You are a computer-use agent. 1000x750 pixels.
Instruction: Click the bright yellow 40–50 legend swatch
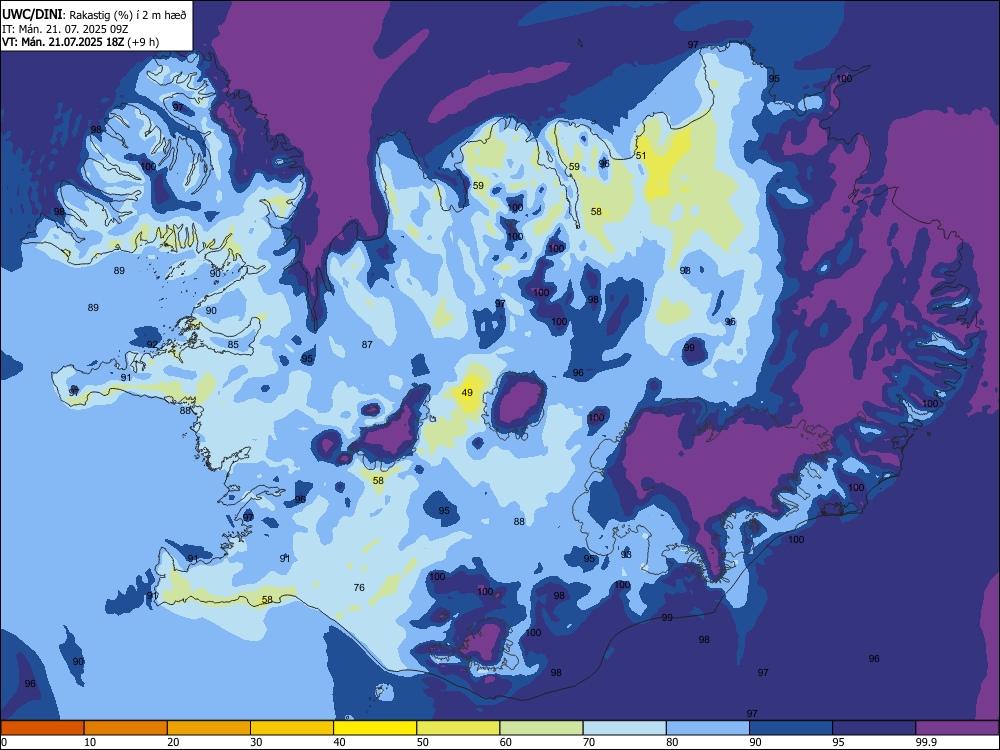375,728
